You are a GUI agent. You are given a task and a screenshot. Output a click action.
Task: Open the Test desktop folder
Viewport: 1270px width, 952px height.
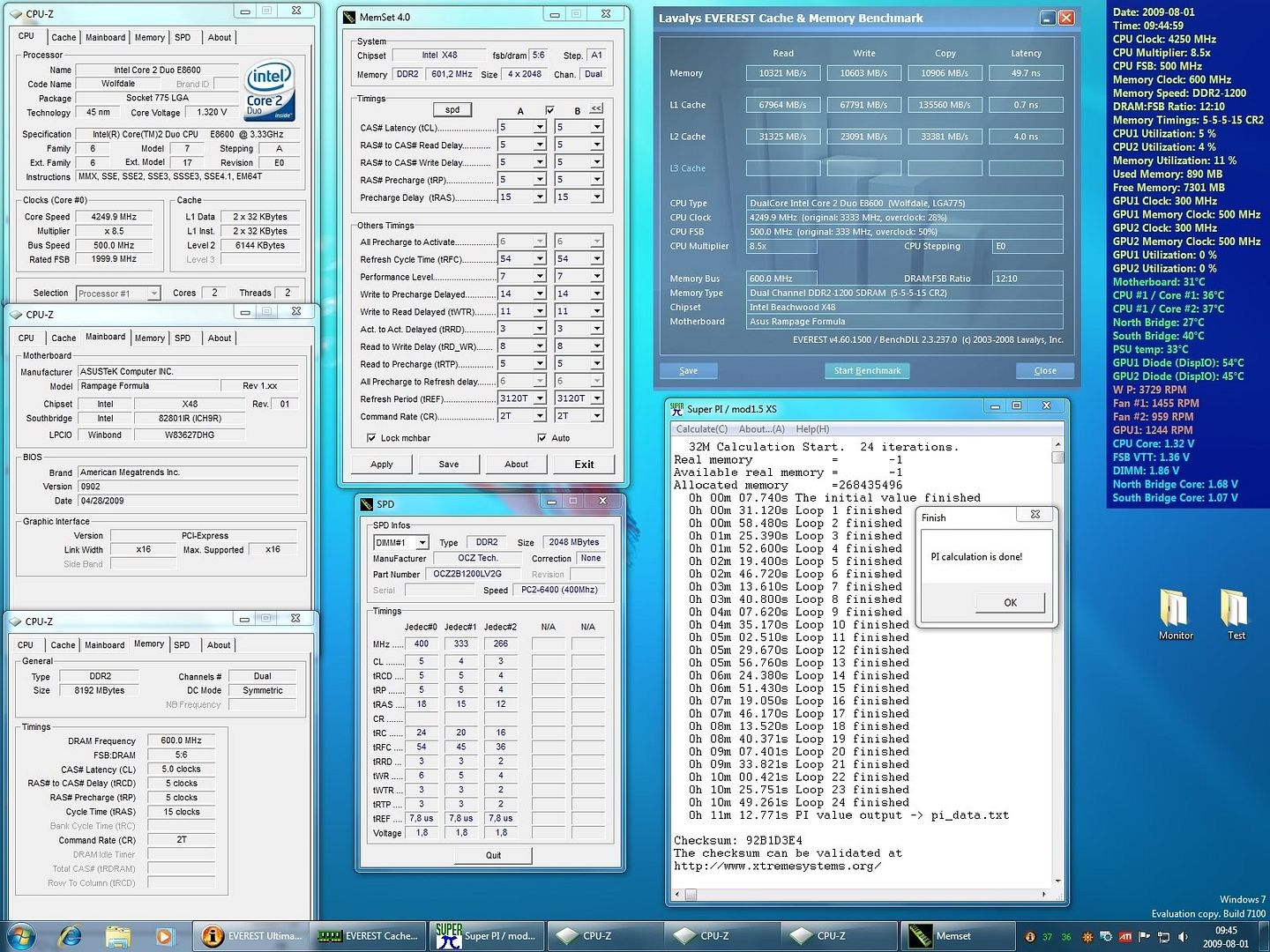pyautogui.click(x=1236, y=614)
